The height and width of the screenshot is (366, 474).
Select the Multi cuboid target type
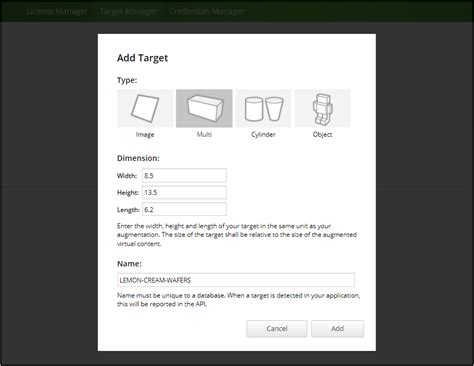[204, 108]
